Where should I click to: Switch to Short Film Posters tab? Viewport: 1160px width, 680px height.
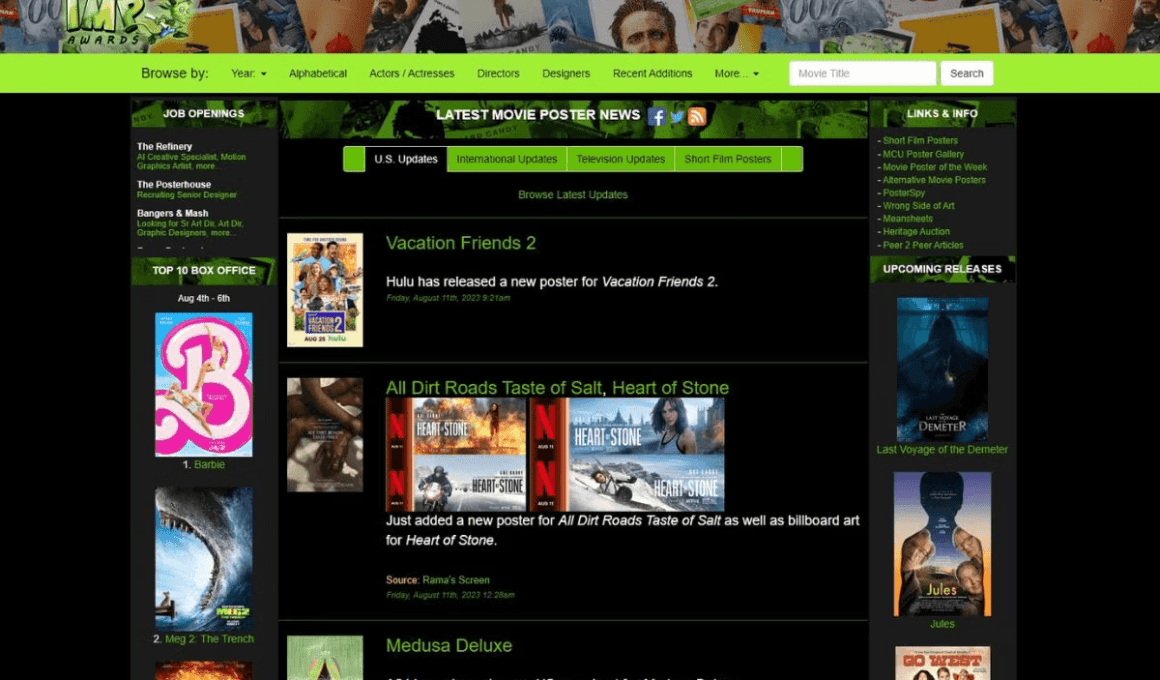[x=728, y=159]
